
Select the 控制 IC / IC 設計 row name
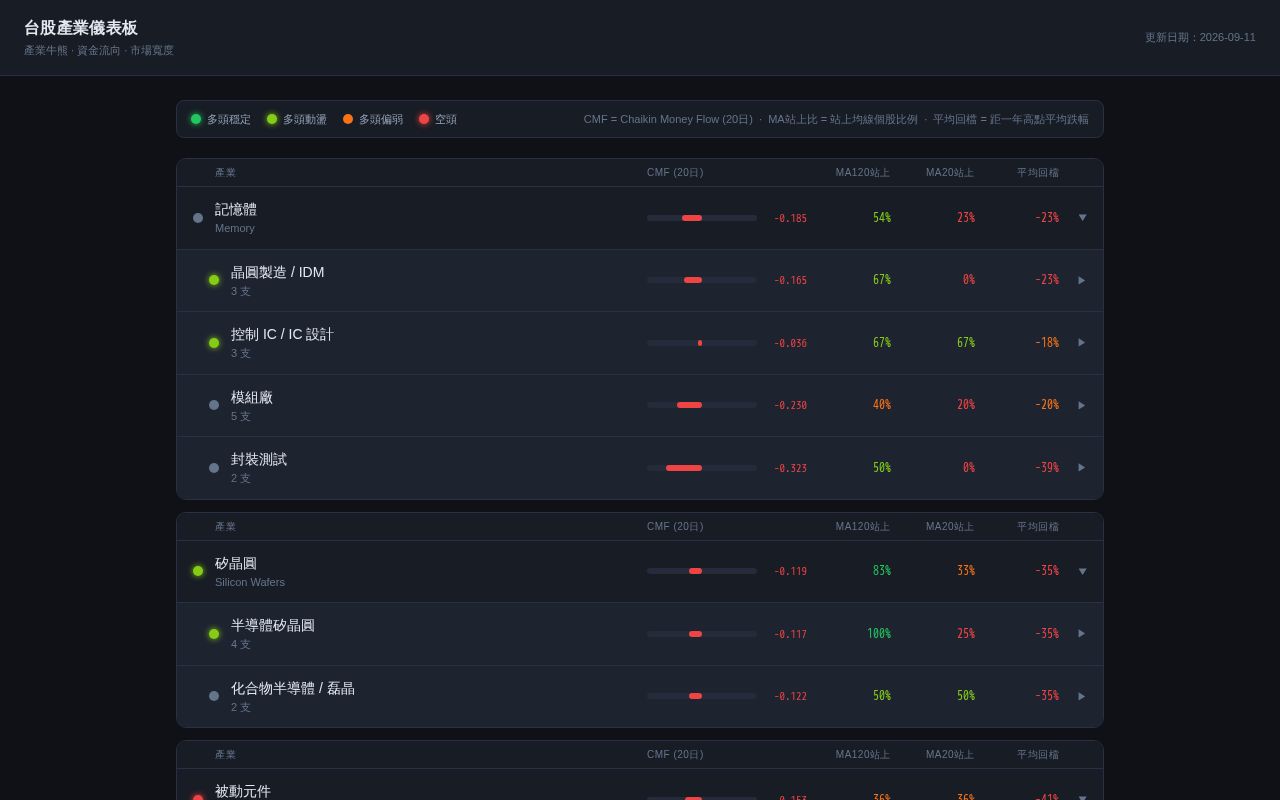[x=282, y=334]
